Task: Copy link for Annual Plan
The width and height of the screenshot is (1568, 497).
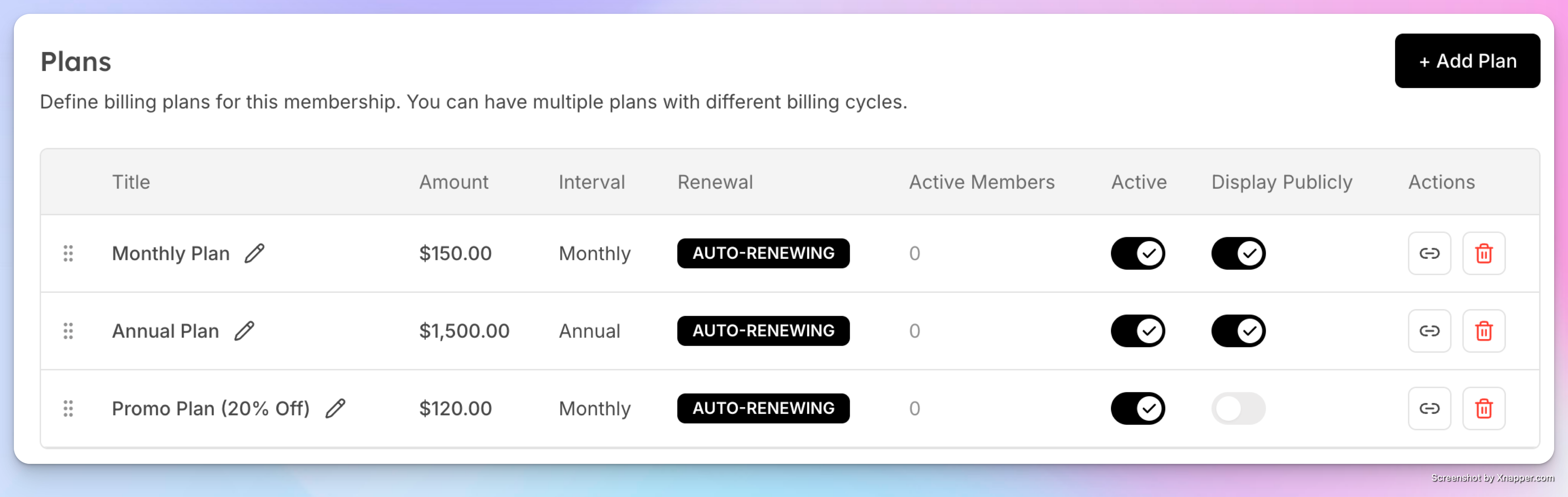Action: coord(1429,331)
